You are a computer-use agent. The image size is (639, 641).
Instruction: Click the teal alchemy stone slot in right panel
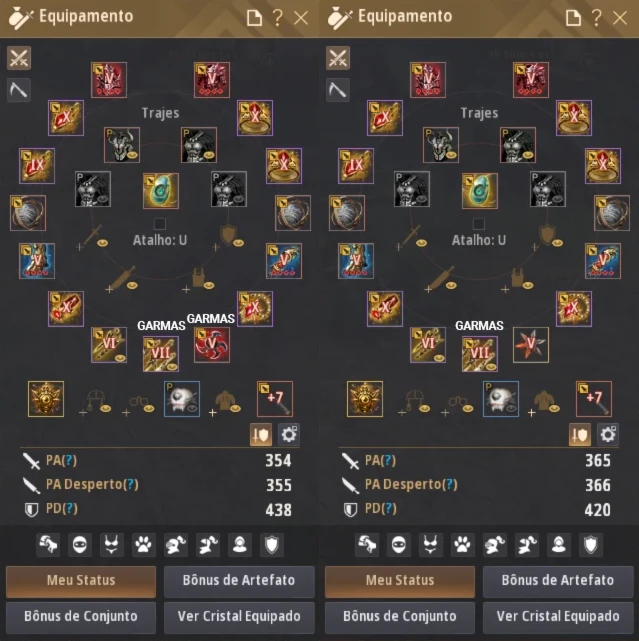pos(480,191)
